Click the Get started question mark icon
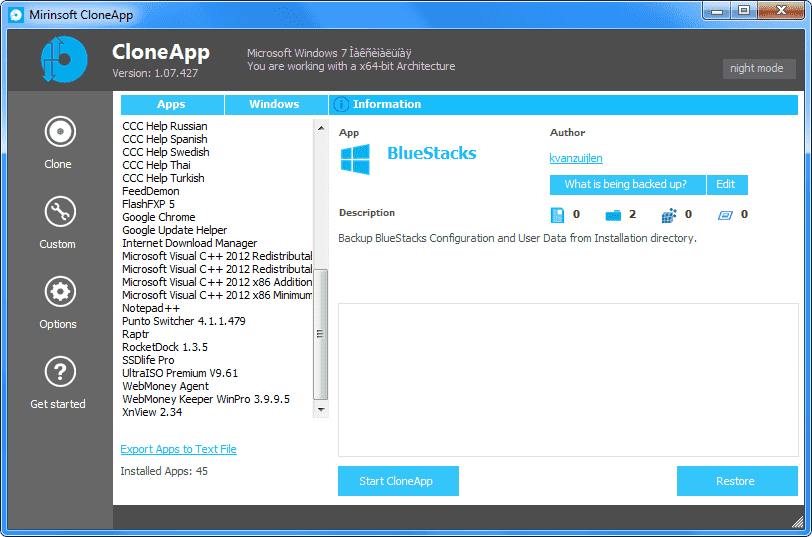This screenshot has height=537, width=812. [x=60, y=372]
